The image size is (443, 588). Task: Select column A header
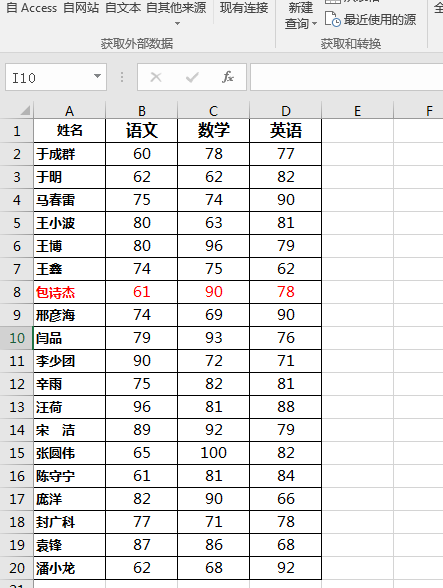pos(69,111)
